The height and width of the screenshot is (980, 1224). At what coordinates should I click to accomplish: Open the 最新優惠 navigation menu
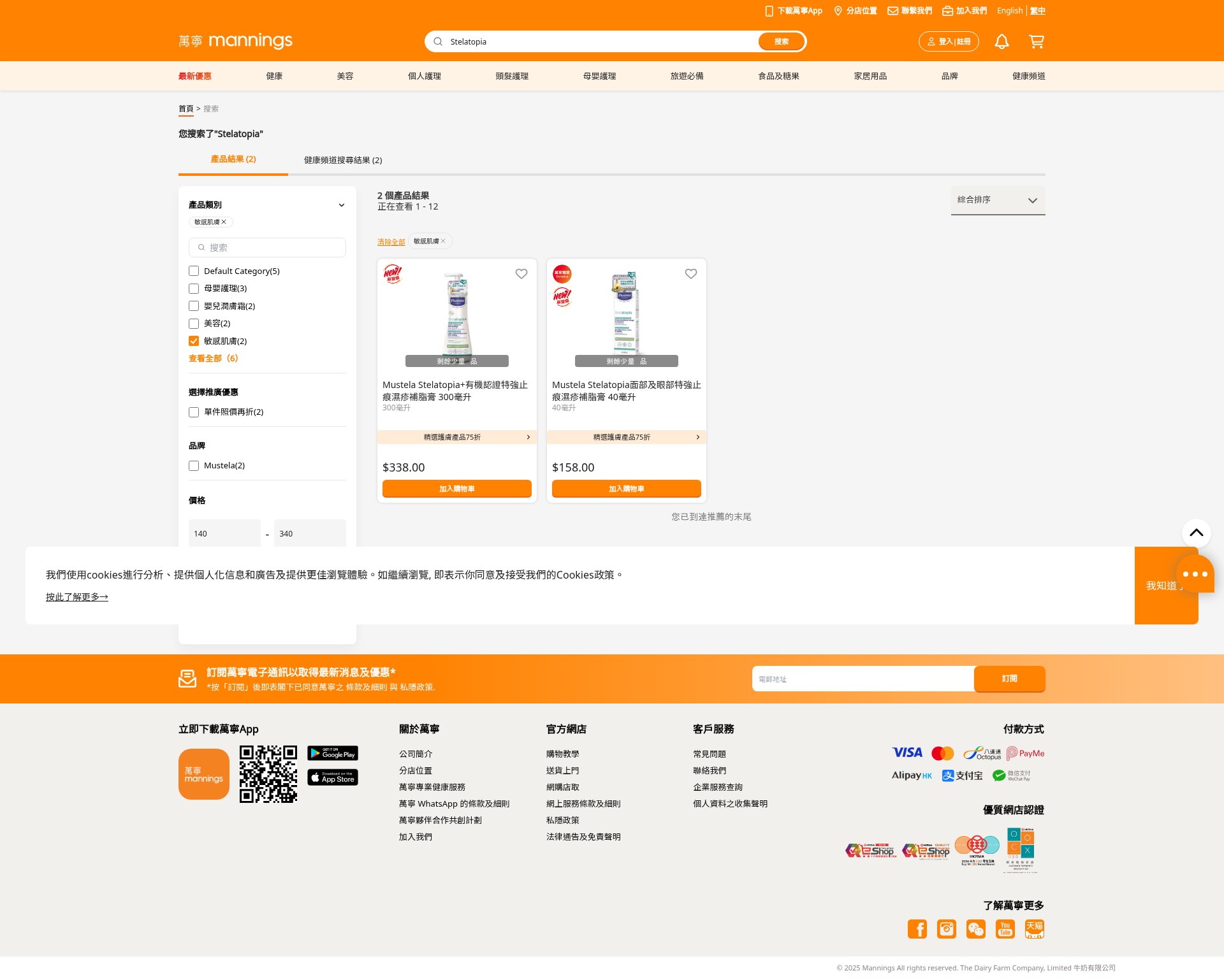click(x=195, y=76)
